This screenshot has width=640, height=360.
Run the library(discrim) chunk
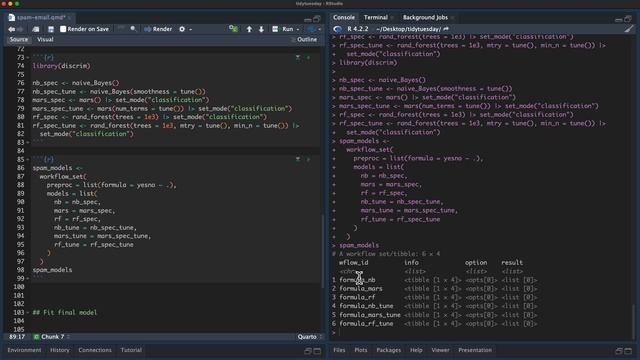point(308,58)
